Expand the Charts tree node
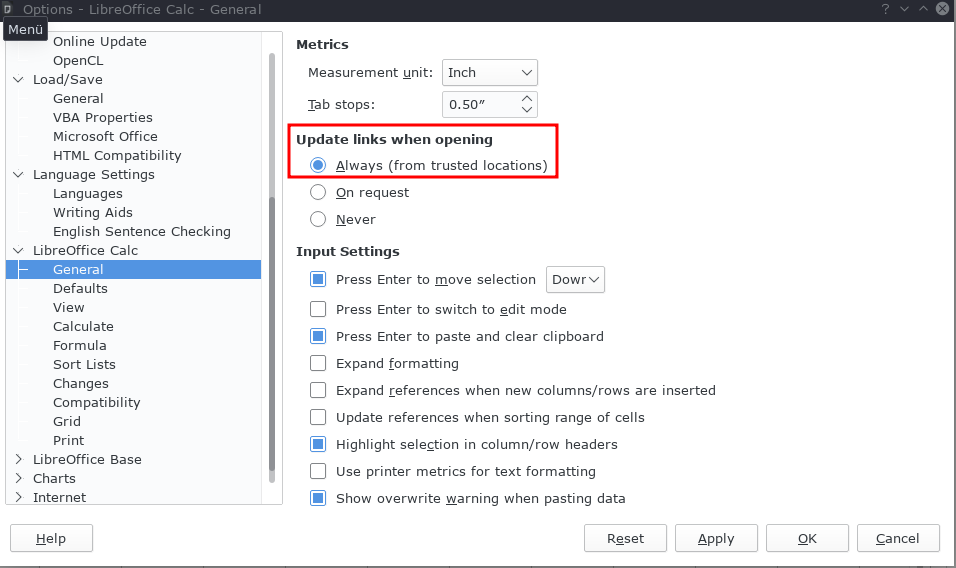Viewport: 956px width, 568px height. coord(18,478)
